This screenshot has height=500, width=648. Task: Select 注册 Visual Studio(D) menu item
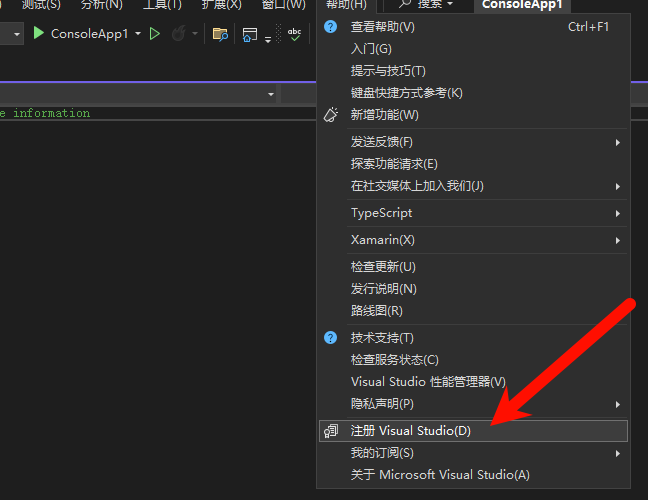(x=473, y=431)
